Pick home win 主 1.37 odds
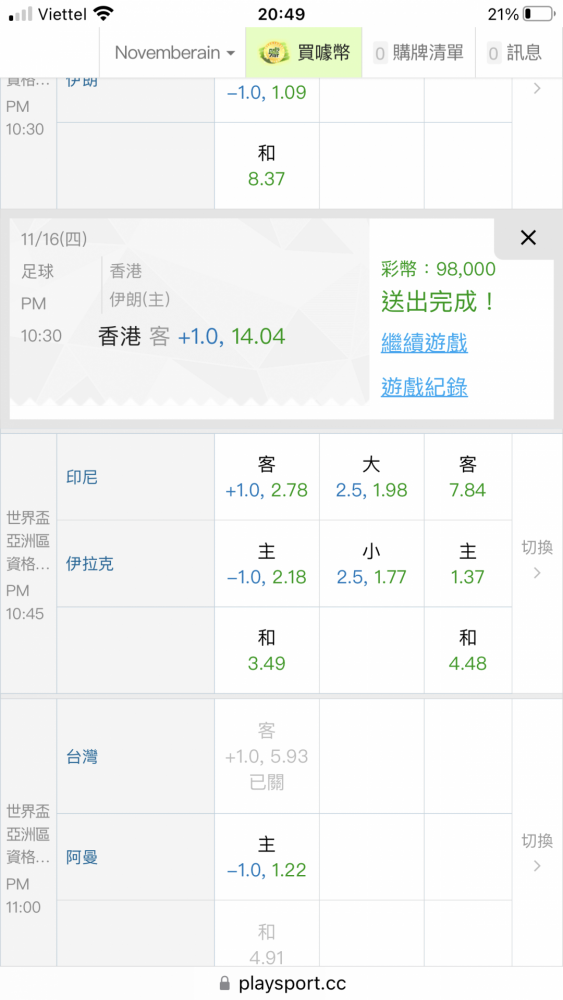This screenshot has height=1000, width=563. coord(468,564)
